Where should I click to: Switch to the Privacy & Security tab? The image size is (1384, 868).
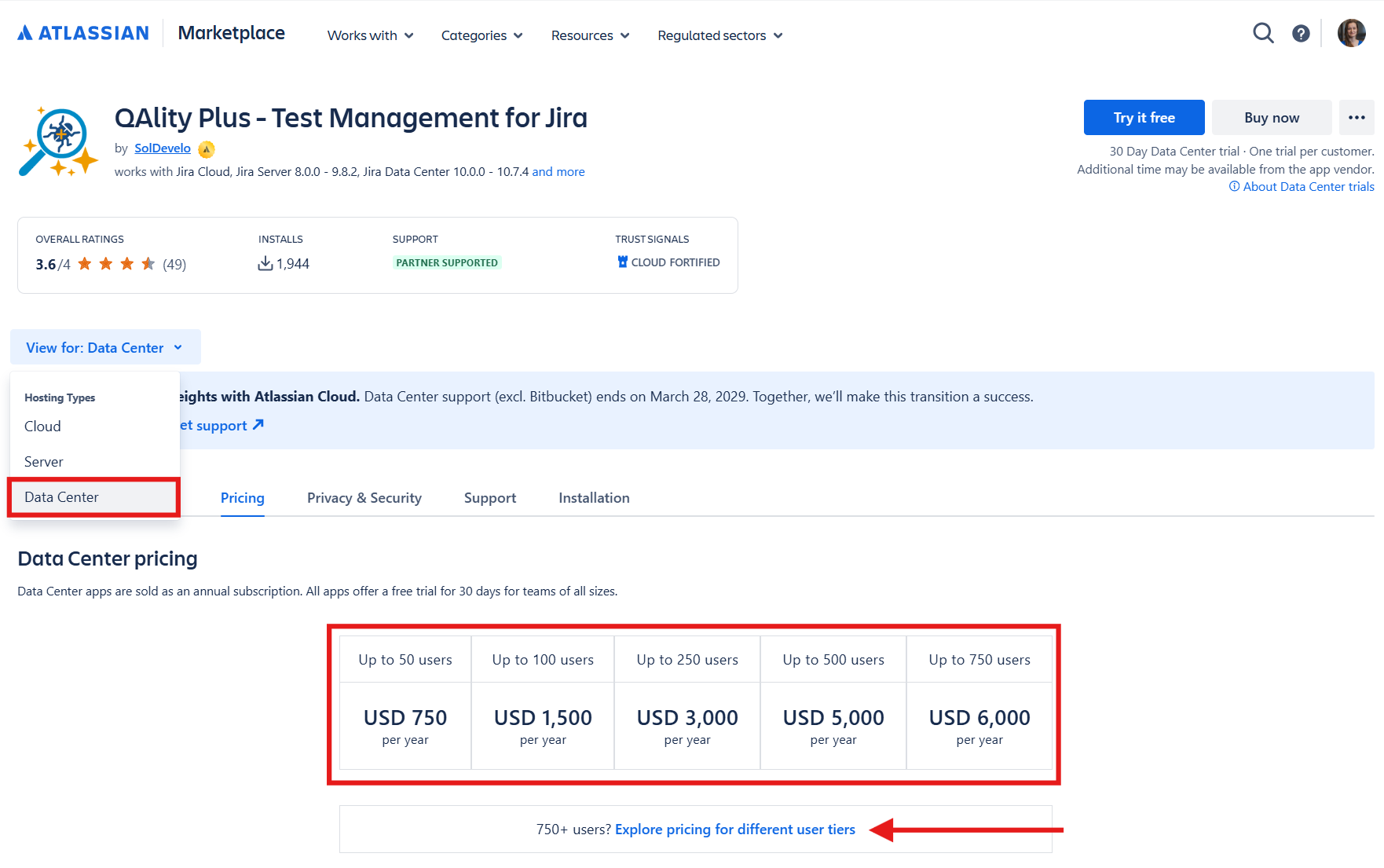(364, 498)
